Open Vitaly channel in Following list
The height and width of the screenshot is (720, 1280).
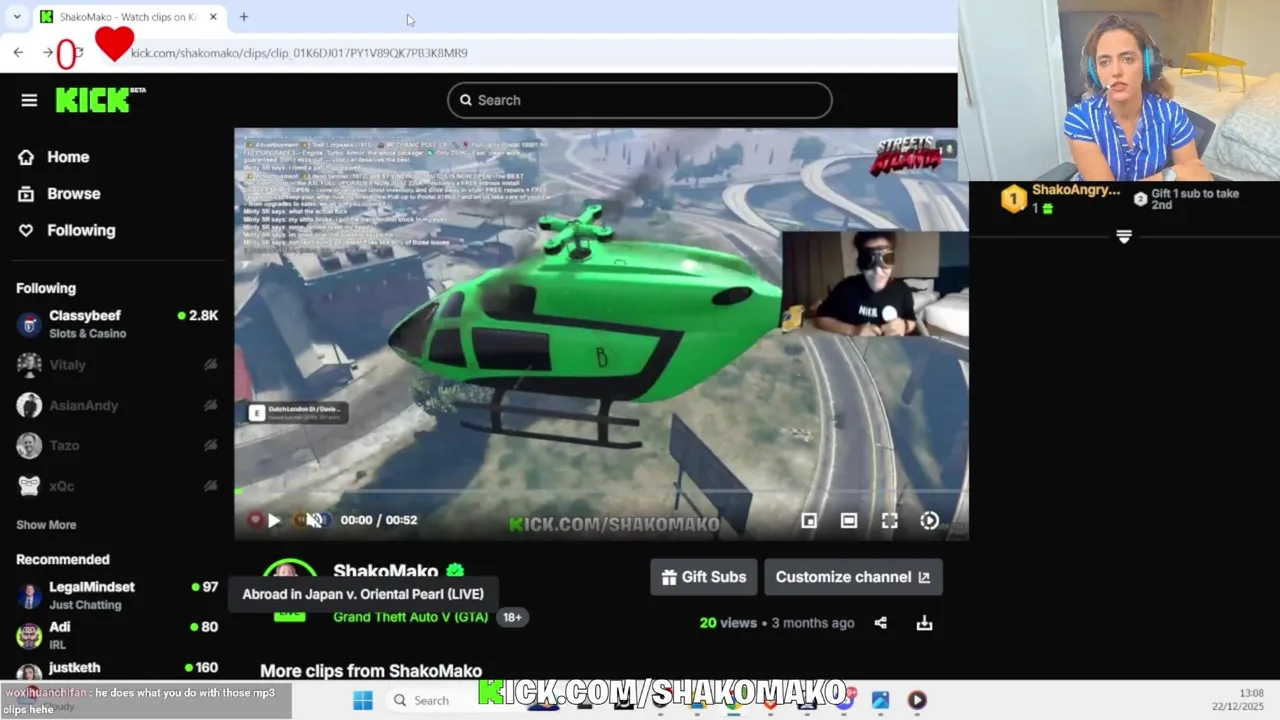117,365
